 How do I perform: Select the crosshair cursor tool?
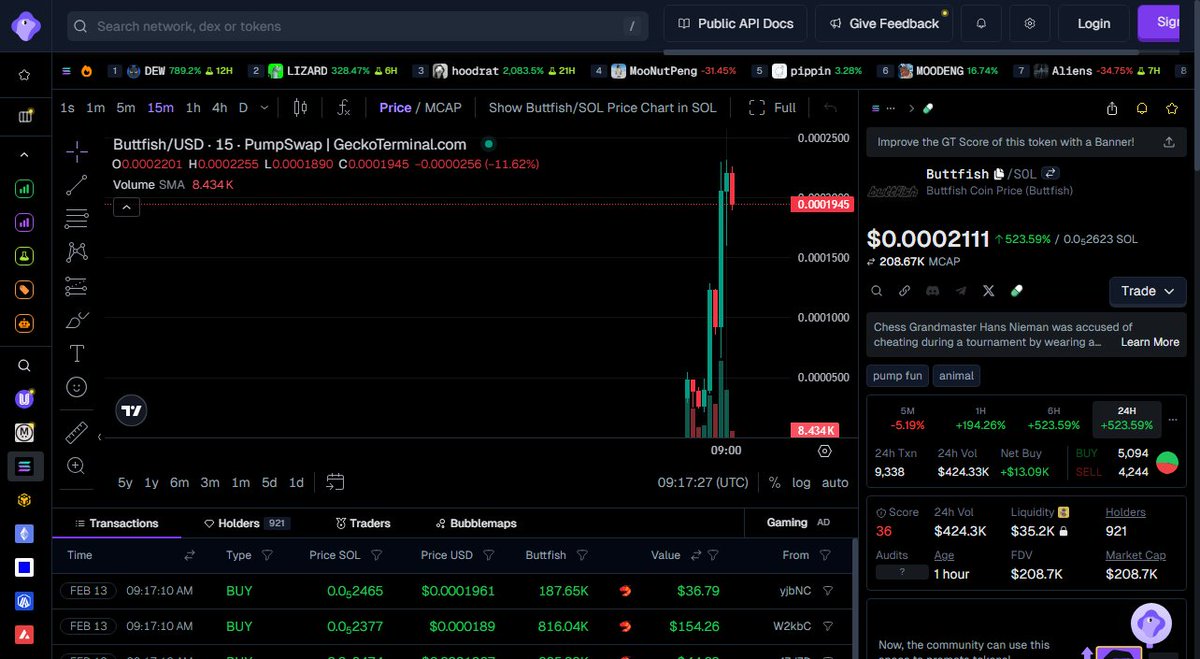tap(76, 154)
